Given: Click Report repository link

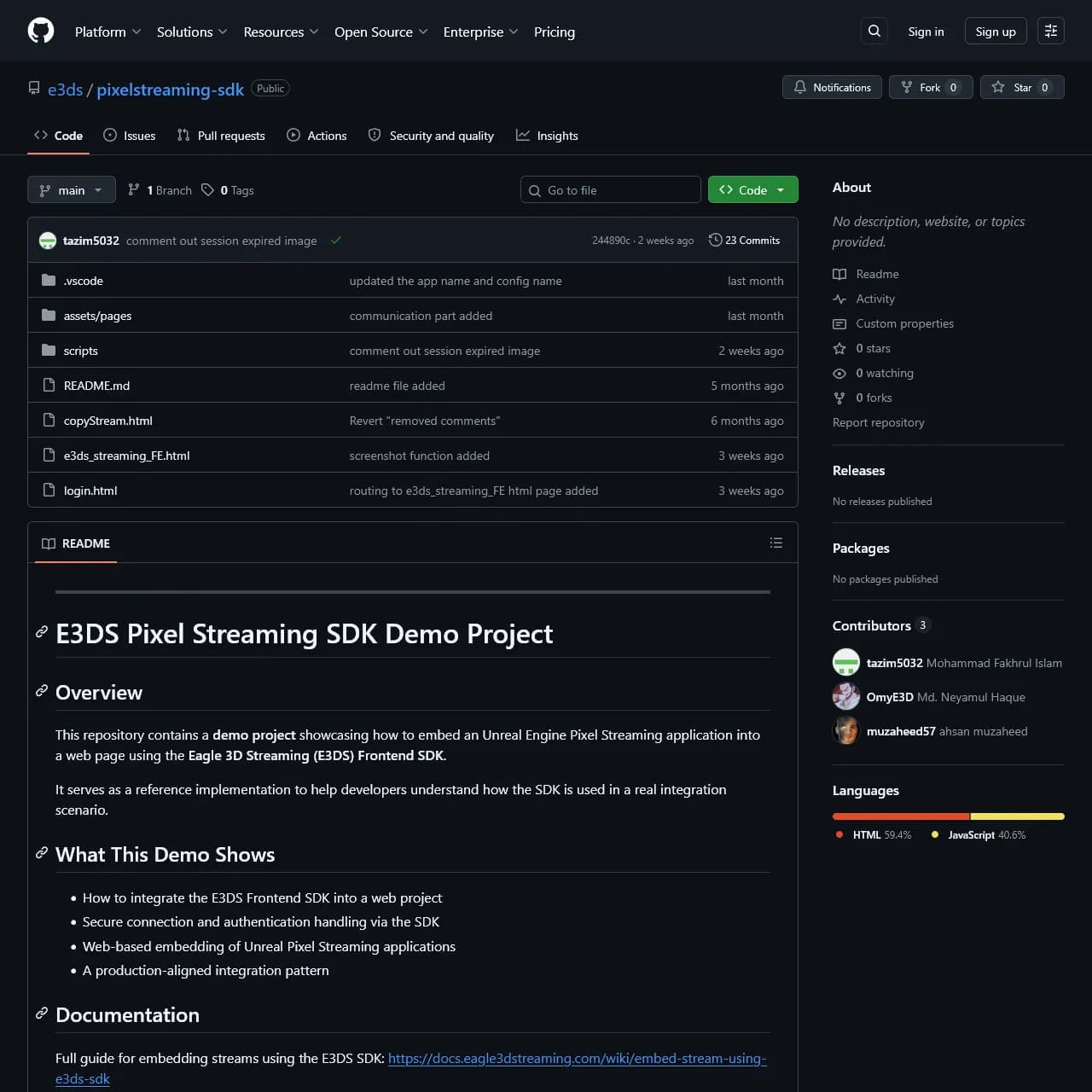Looking at the screenshot, I should pyautogui.click(x=878, y=422).
